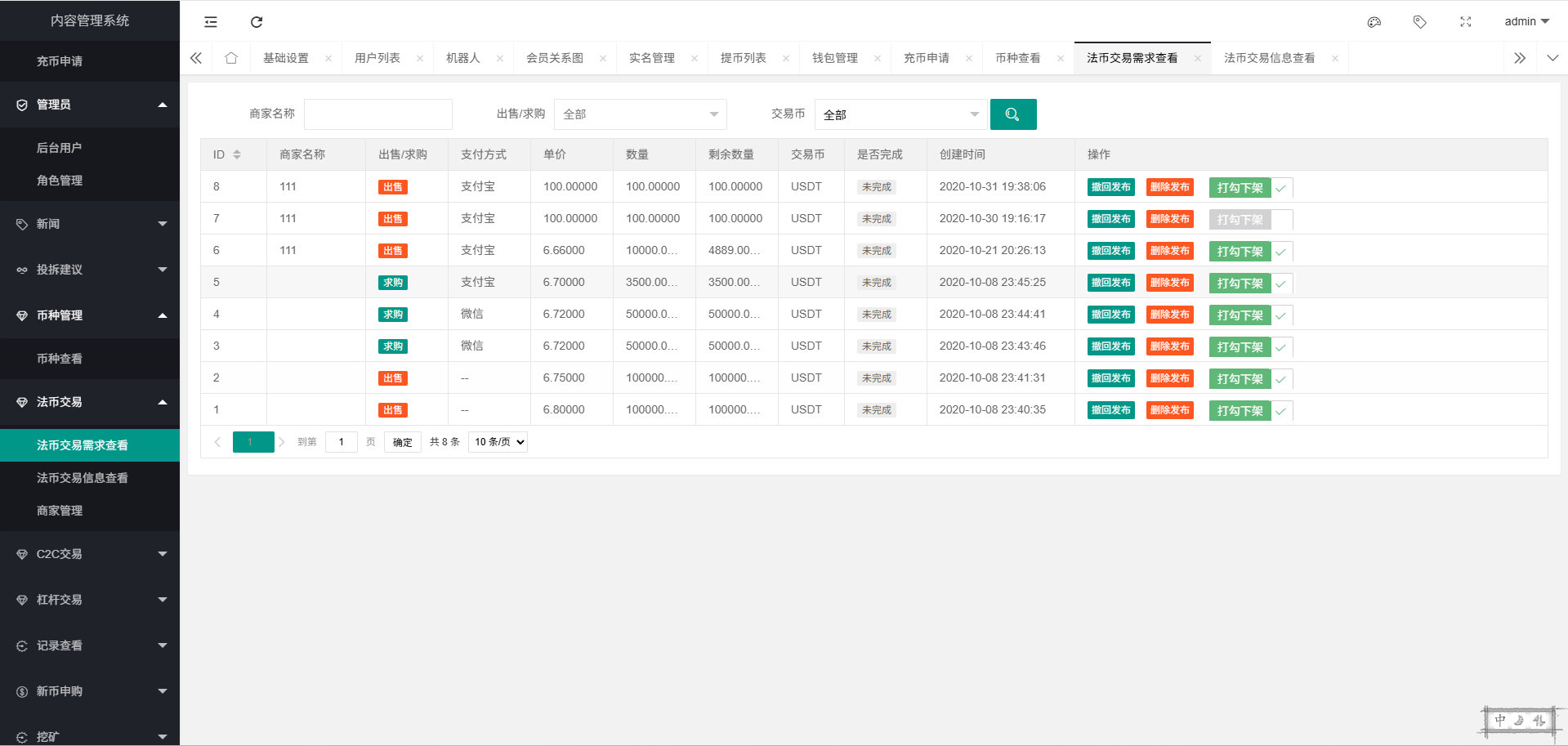Toggle 打勾下架 switch for ID 8 row
This screenshot has width=1568, height=746.
point(1250,188)
